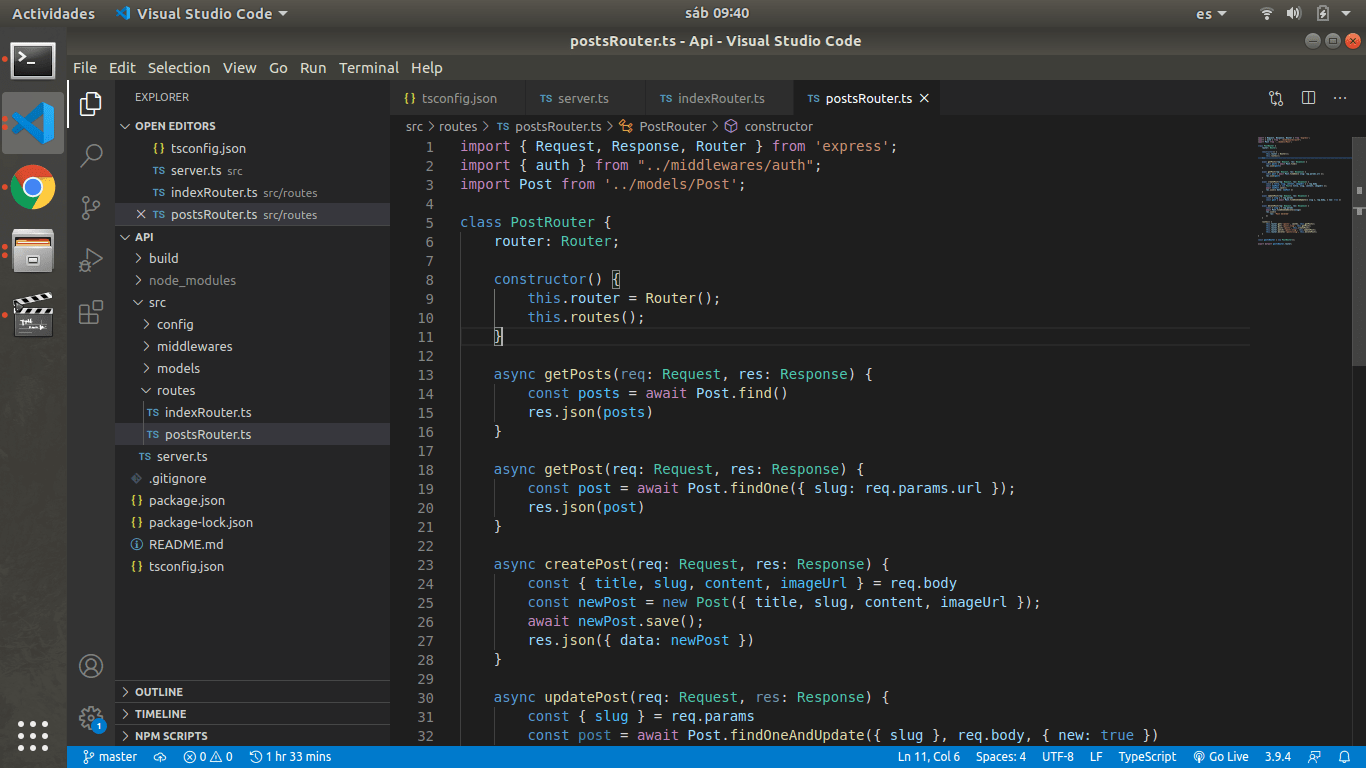The width and height of the screenshot is (1366, 768).
Task: Expand the node_modules folder
Action: pos(192,281)
